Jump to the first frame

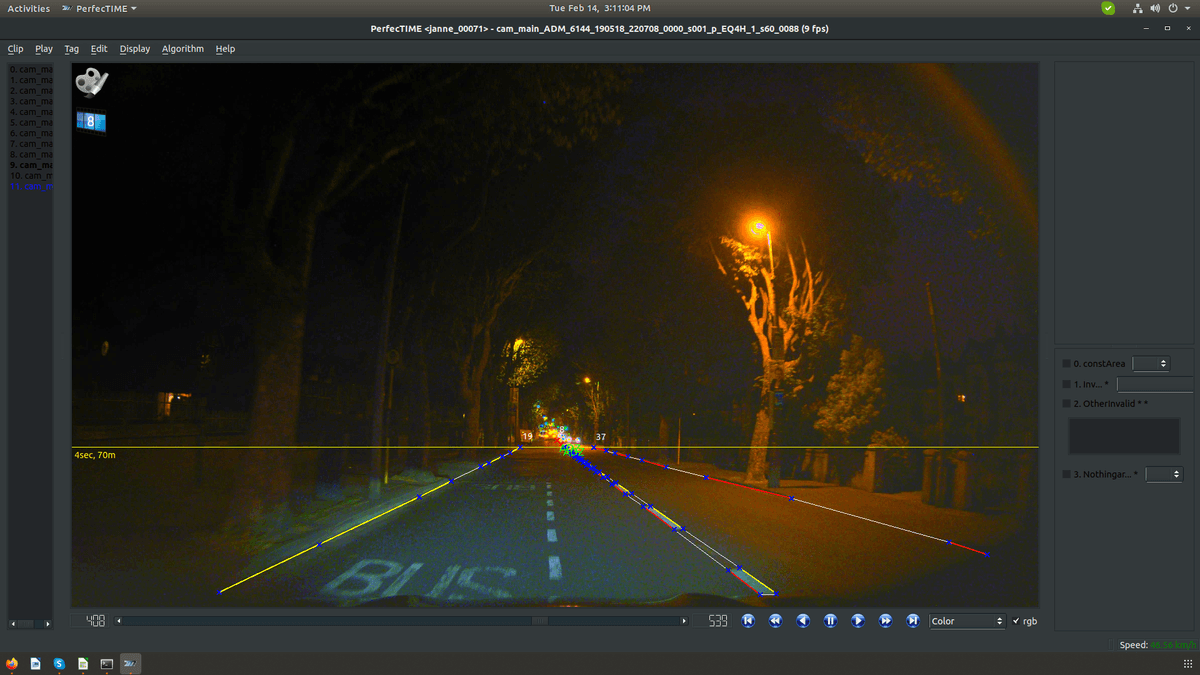click(x=747, y=621)
